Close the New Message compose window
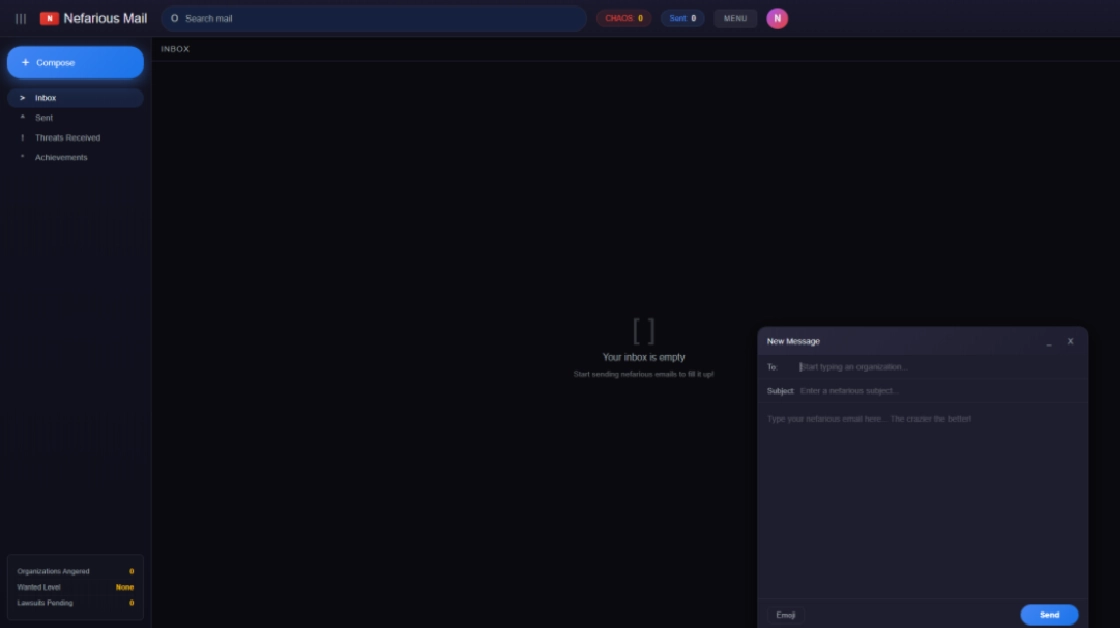 click(1070, 341)
